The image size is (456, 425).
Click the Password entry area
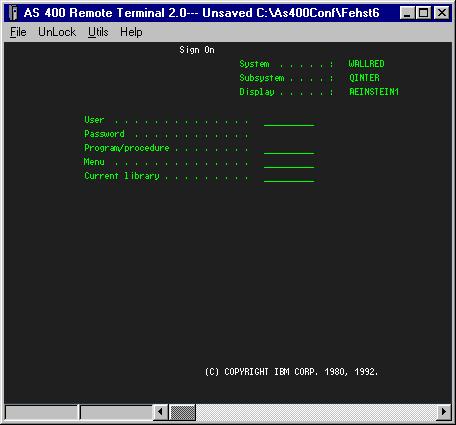coord(289,134)
